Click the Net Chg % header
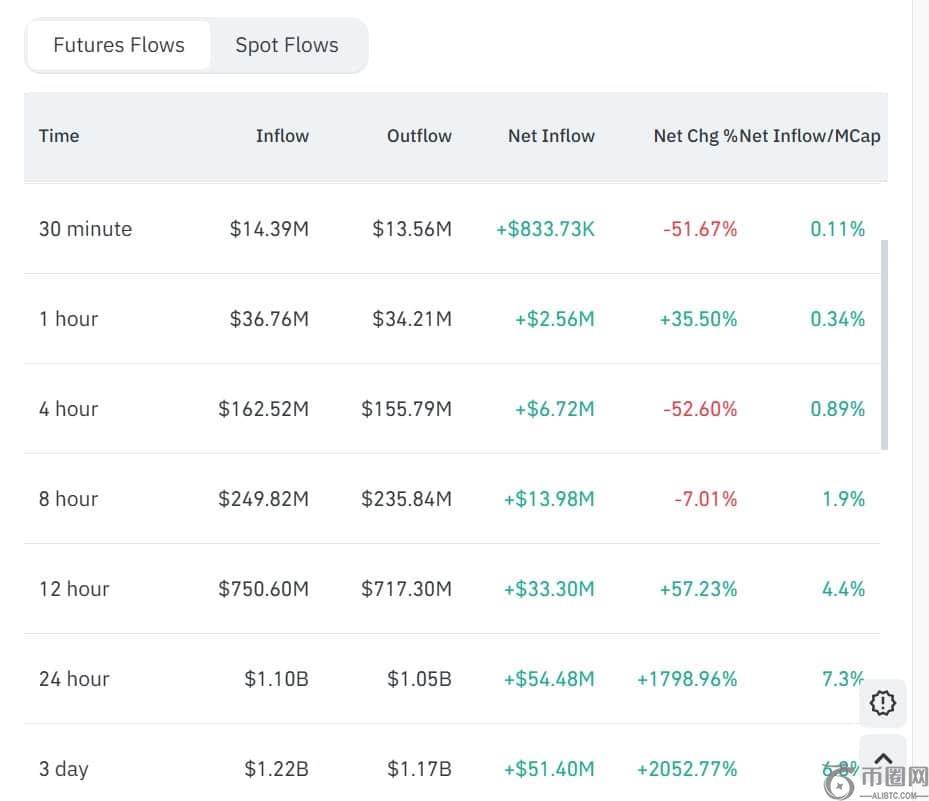The height and width of the screenshot is (801, 929). [x=695, y=136]
